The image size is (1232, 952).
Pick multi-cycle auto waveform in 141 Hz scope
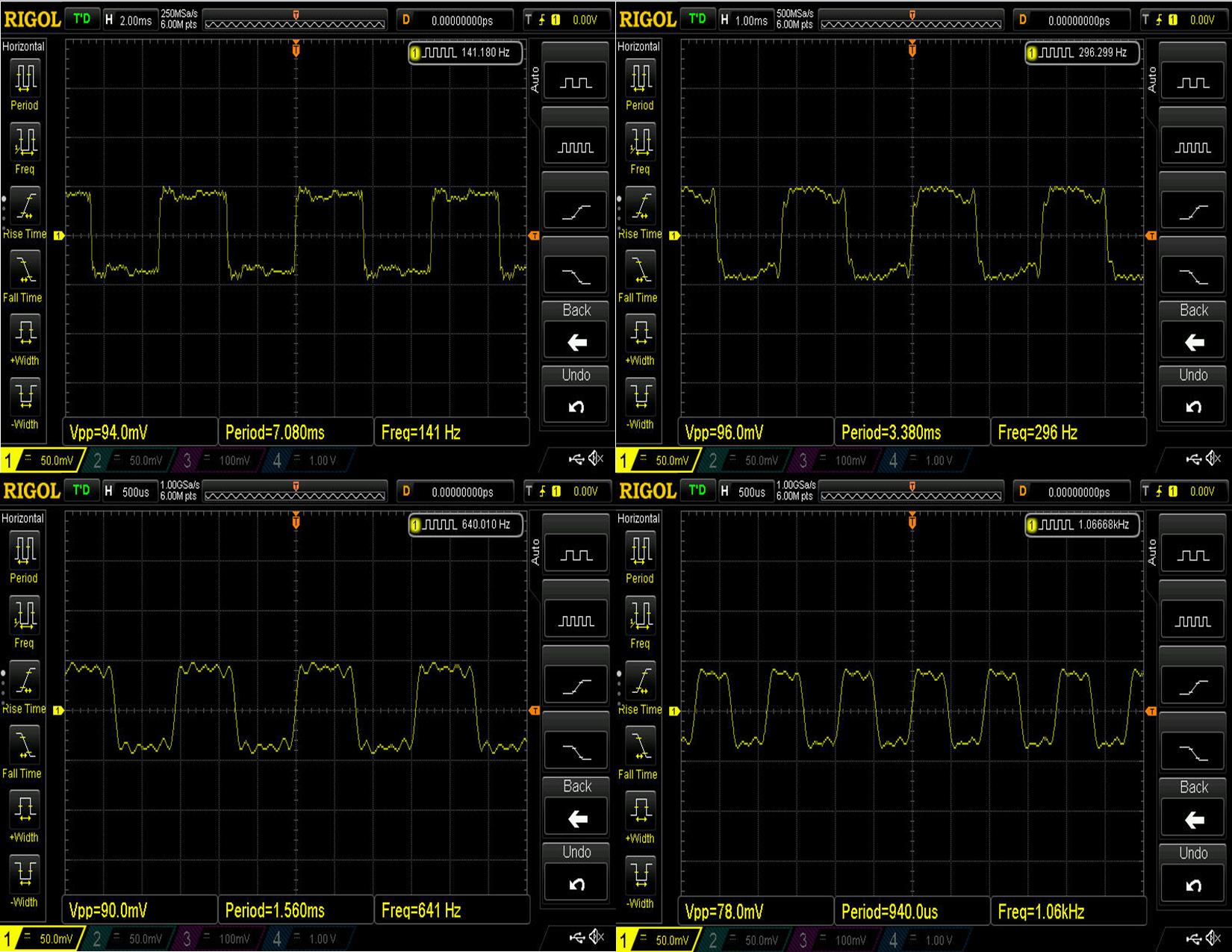coord(576,145)
